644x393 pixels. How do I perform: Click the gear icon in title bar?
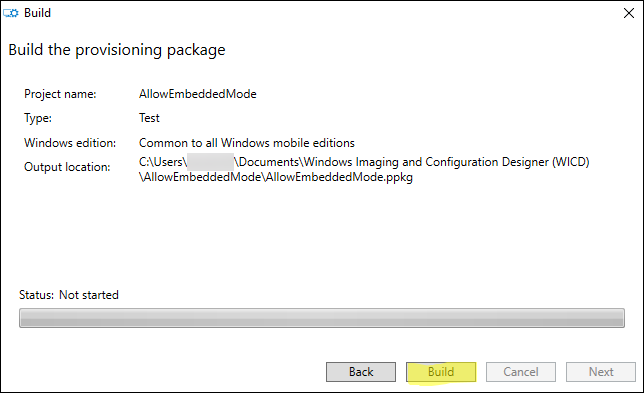11,13
